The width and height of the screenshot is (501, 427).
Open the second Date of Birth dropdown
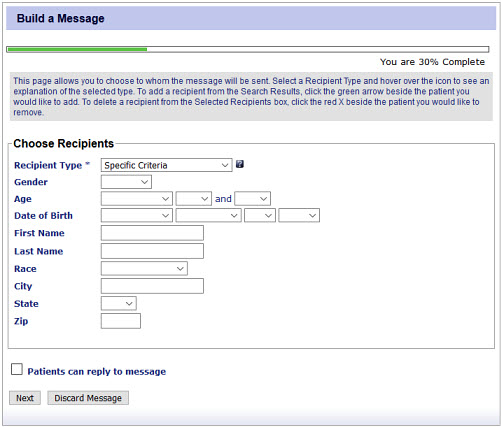point(208,215)
